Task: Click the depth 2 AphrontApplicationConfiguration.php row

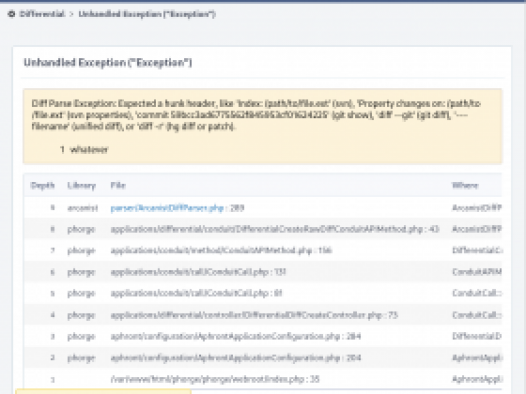Action: 263,358
